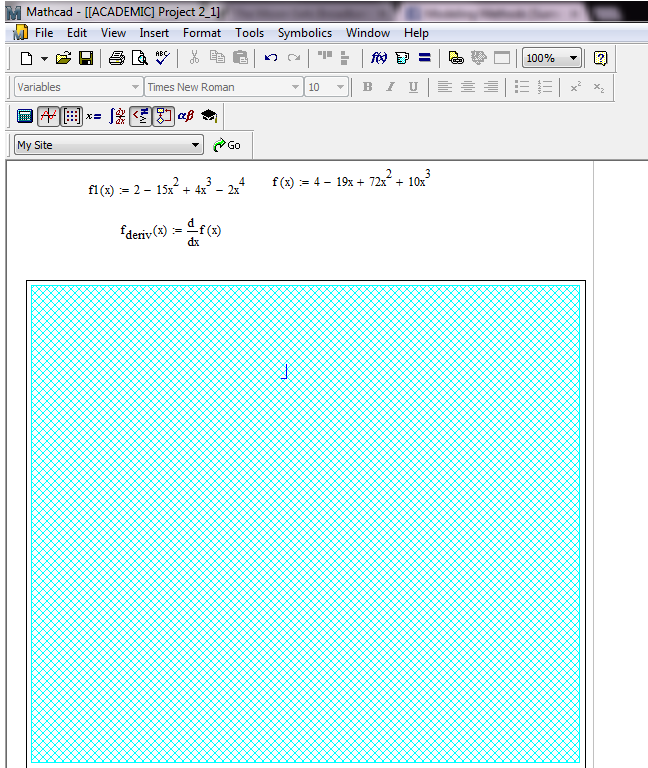Open the Edit menu
Image resolution: width=648 pixels, height=768 pixels.
77,33
